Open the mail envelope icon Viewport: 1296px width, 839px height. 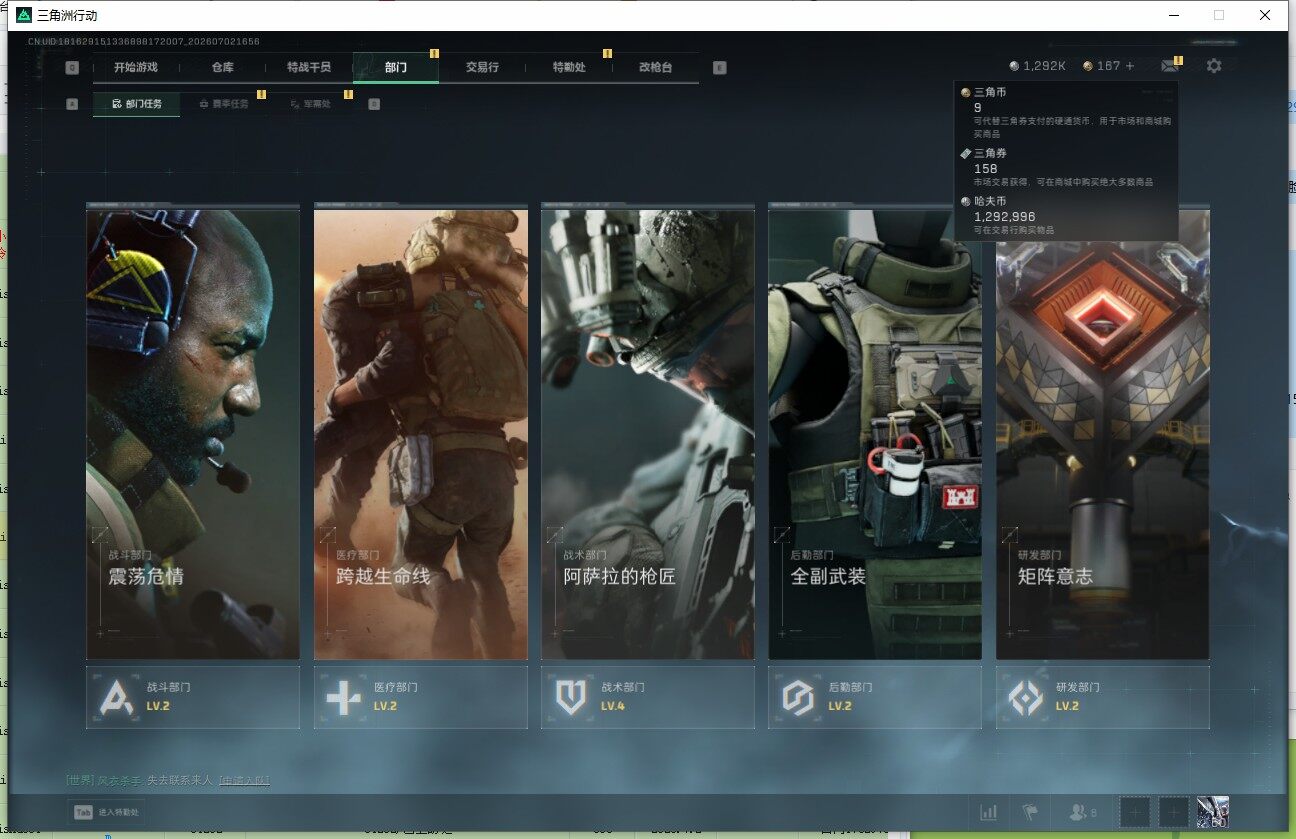tap(1169, 66)
